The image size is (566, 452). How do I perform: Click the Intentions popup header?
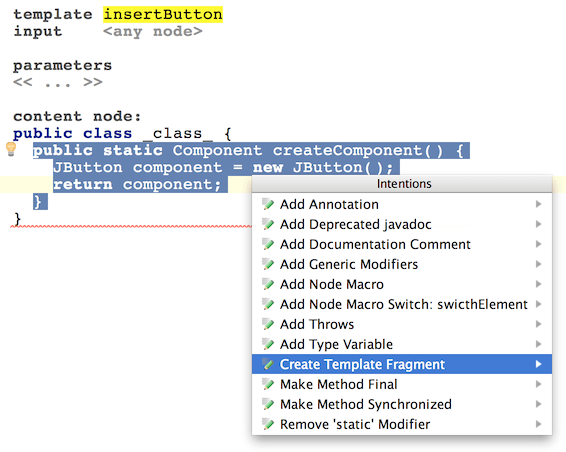click(402, 184)
